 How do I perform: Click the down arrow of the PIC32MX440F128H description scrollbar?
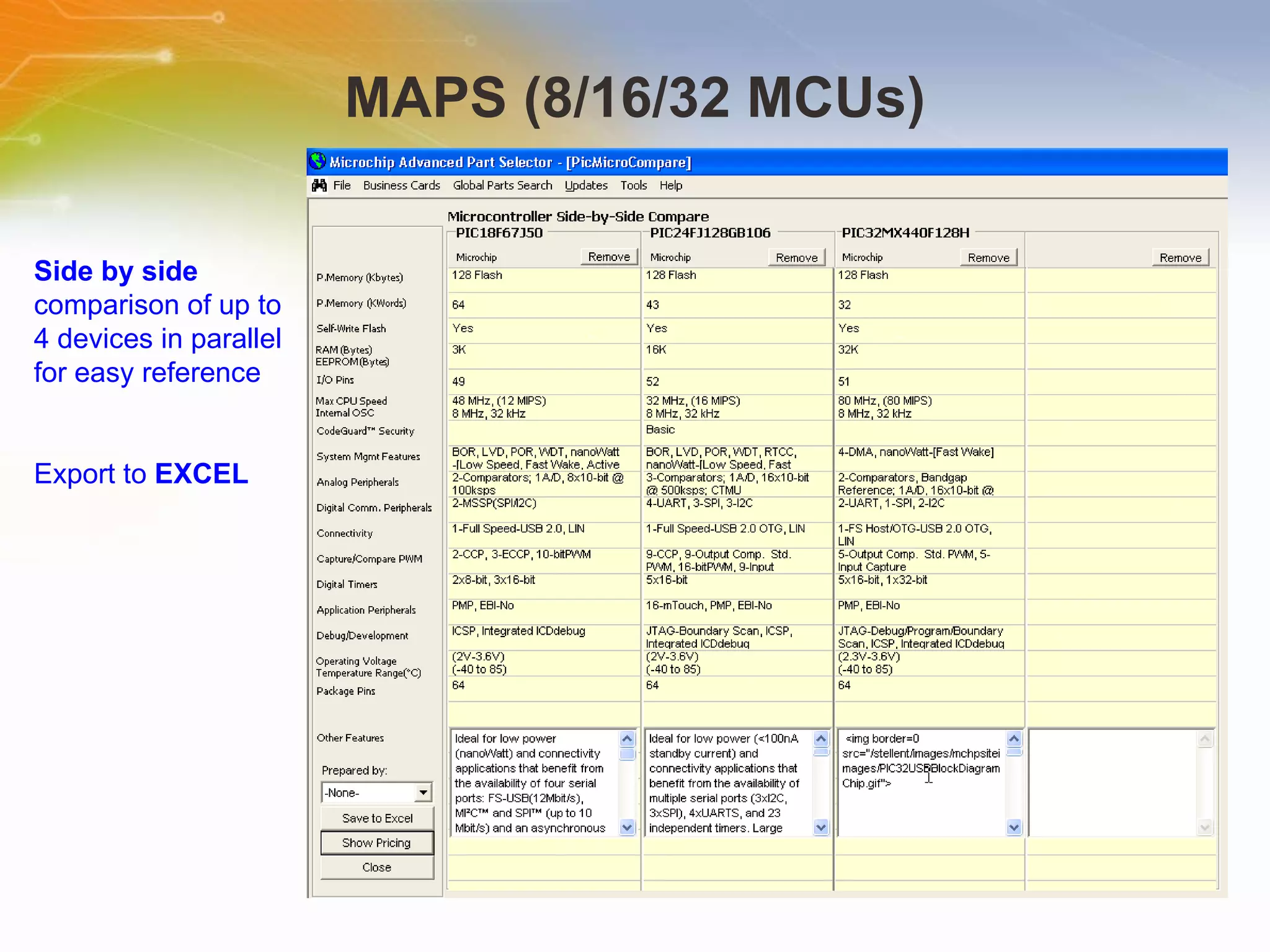[x=1014, y=827]
